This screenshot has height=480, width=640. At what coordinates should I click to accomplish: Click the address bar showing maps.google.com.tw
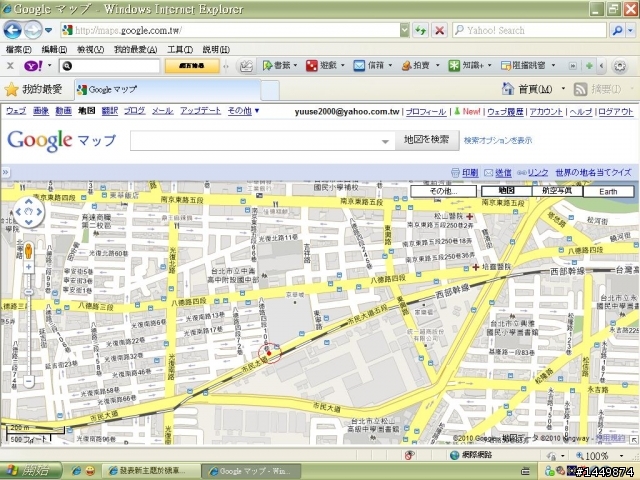point(231,30)
